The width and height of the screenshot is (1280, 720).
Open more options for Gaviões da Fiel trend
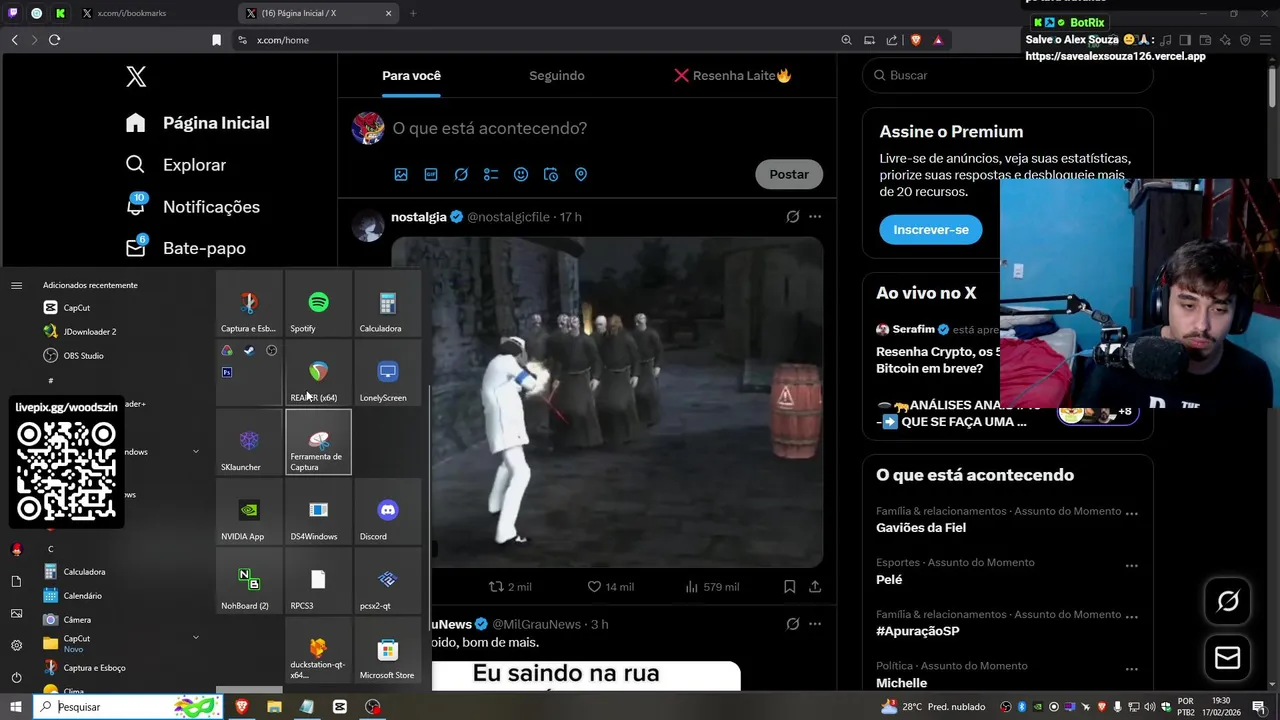click(1132, 513)
